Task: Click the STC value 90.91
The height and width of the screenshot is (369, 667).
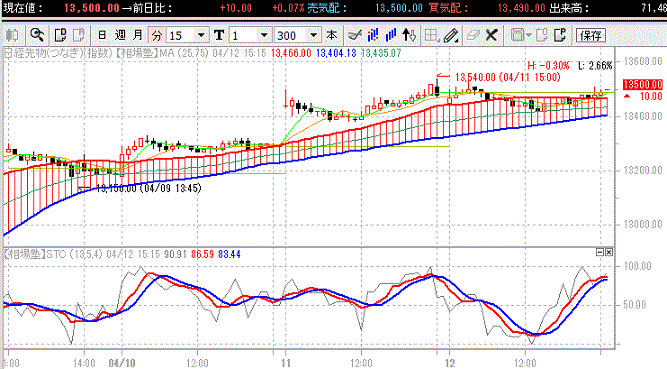Action: [x=175, y=255]
